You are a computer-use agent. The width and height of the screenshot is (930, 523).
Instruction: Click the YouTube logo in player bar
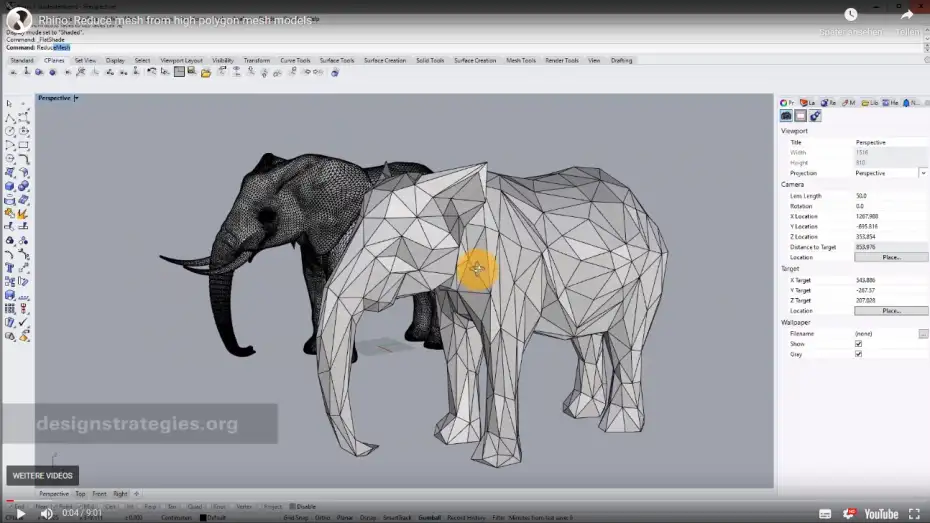tap(881, 514)
